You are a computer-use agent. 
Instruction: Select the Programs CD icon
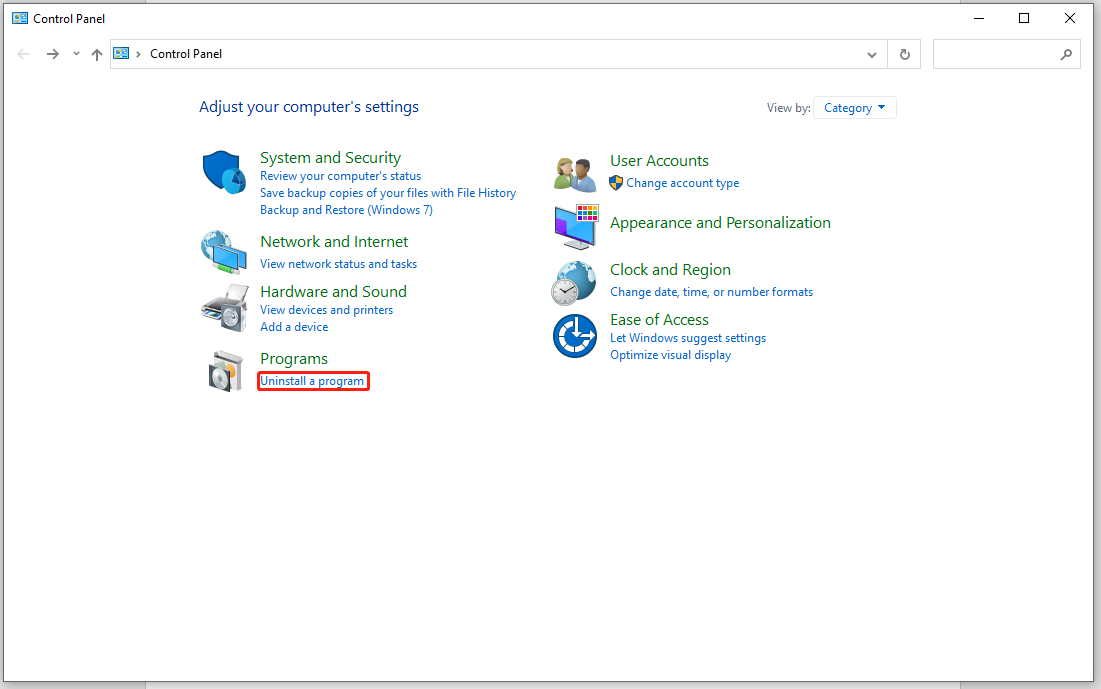[223, 369]
